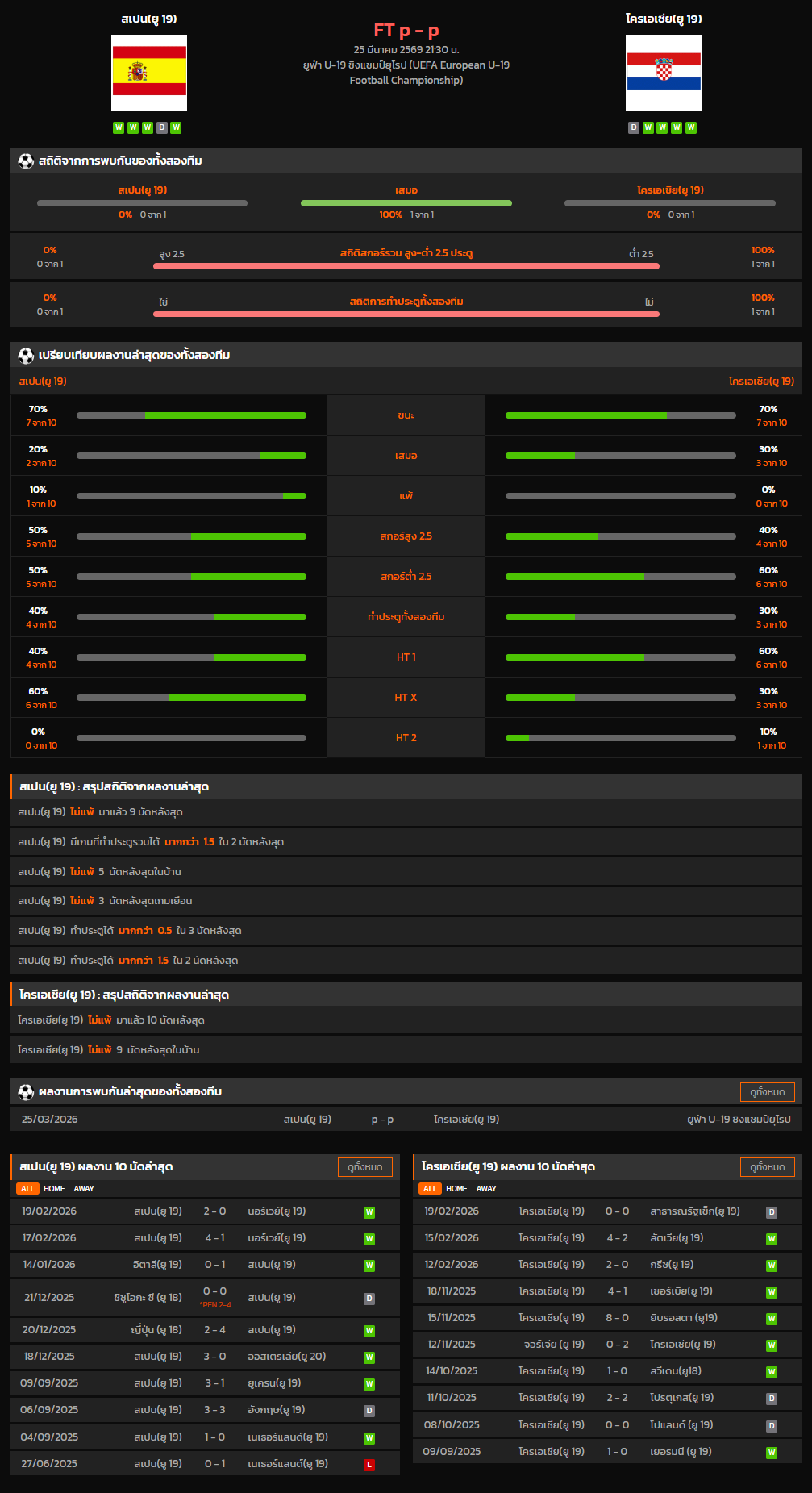Select ALL filter in Spain's last 10 results
812x1493 pixels.
click(27, 1189)
